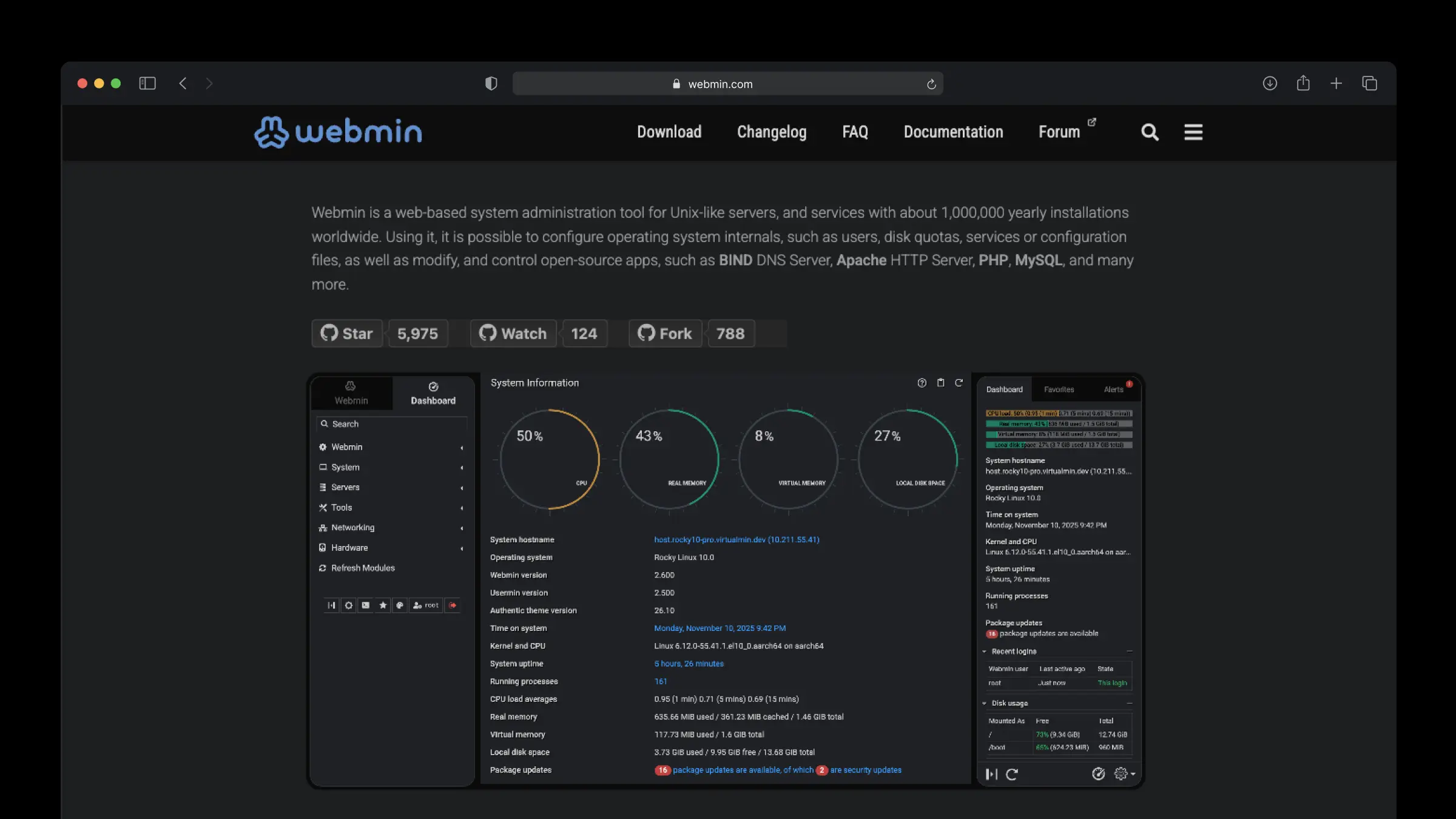The width and height of the screenshot is (1456, 819).
Task: Select Dashboard tab in right panel
Action: pos(1004,389)
